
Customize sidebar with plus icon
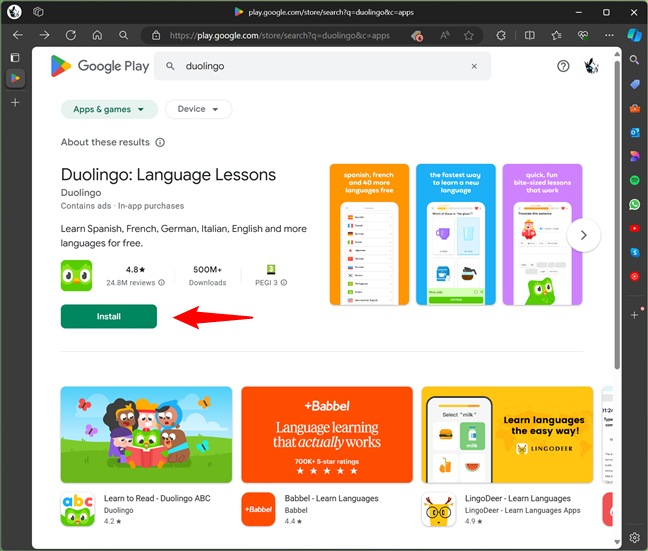[x=635, y=315]
